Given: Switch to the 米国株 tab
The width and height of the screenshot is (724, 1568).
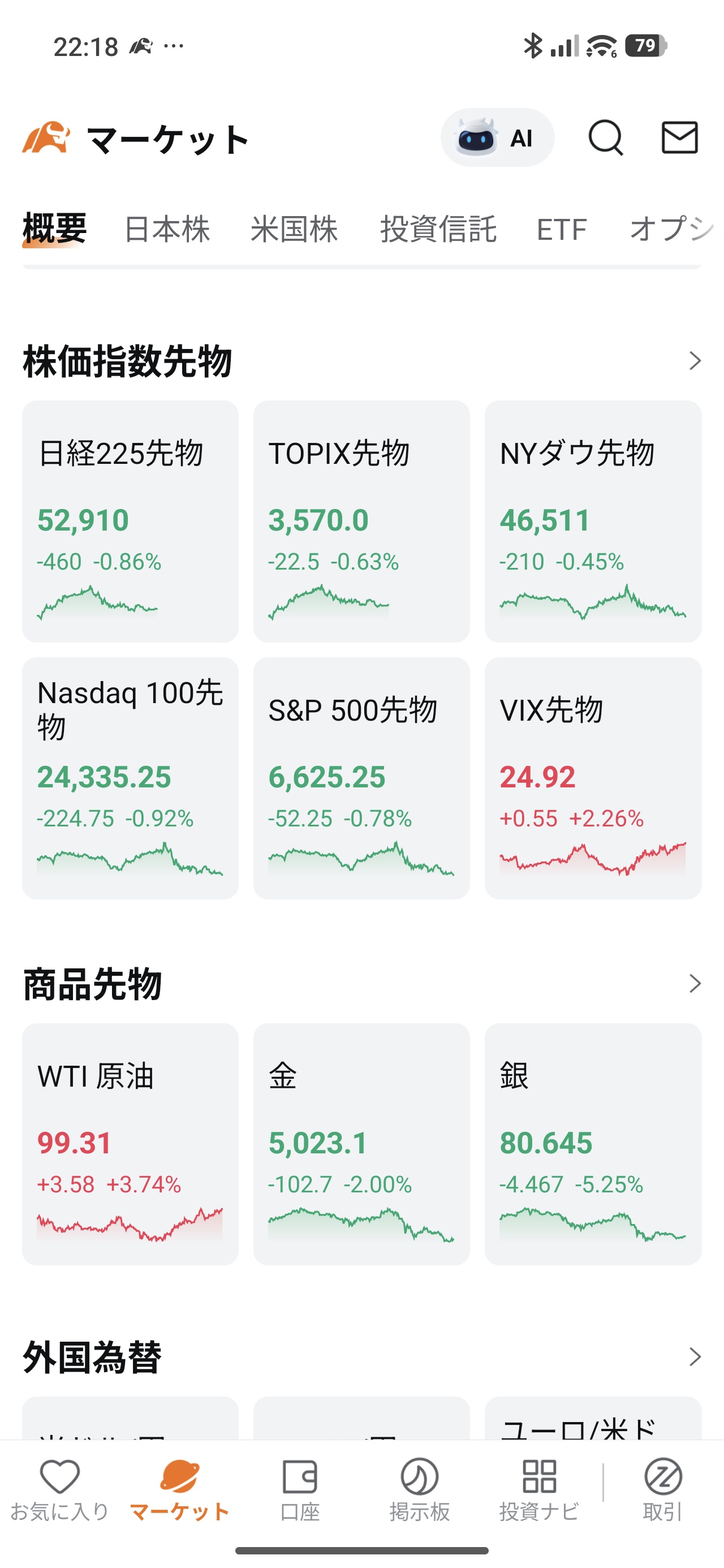Looking at the screenshot, I should point(294,230).
